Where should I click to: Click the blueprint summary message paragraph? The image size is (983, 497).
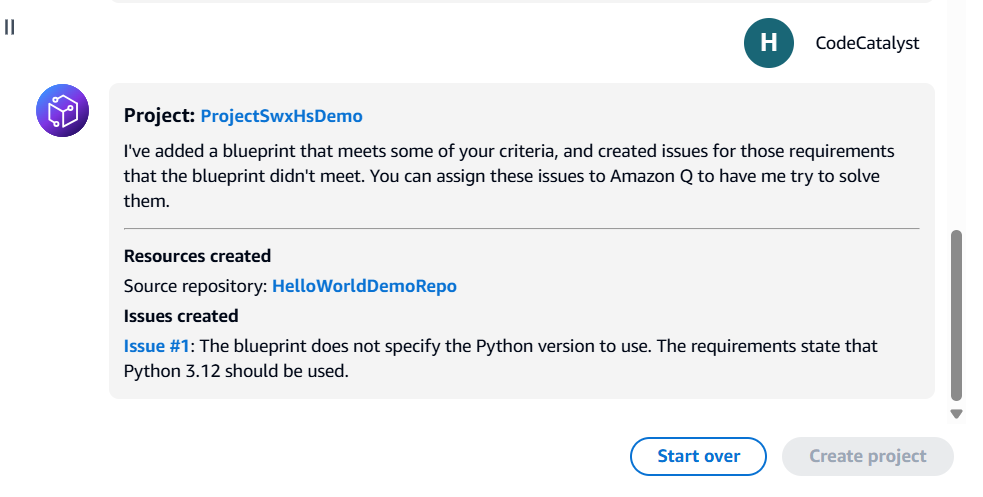click(509, 175)
